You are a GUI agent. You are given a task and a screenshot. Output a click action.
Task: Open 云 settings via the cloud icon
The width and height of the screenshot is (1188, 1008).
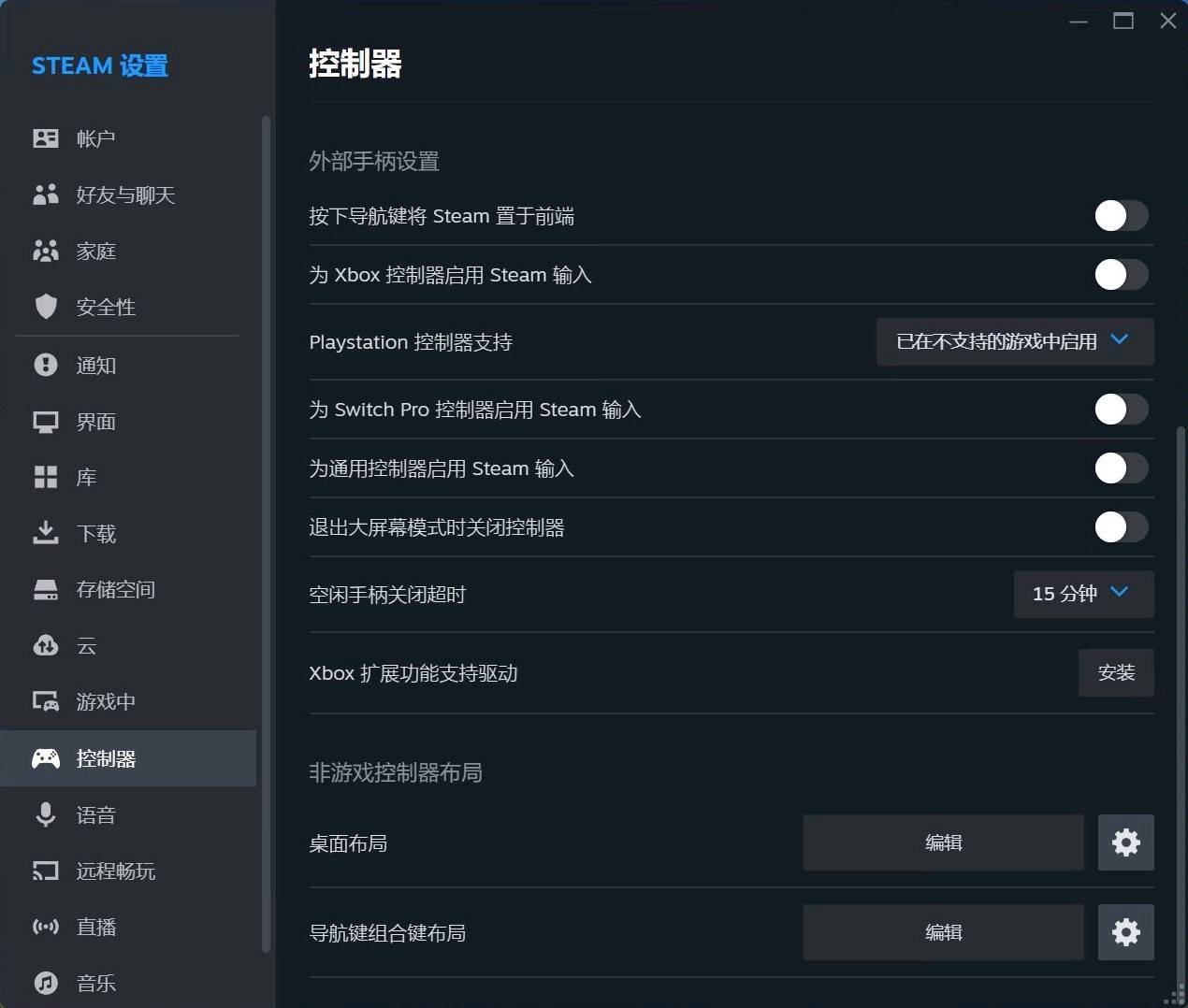[46, 645]
